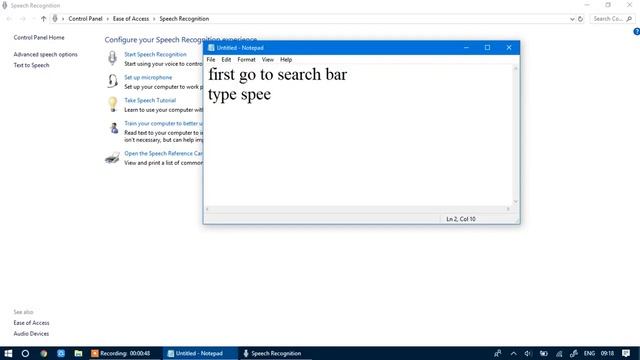Open the blue app icon beside Chrome
Screen dimensions: 640x360
click(x=61, y=353)
